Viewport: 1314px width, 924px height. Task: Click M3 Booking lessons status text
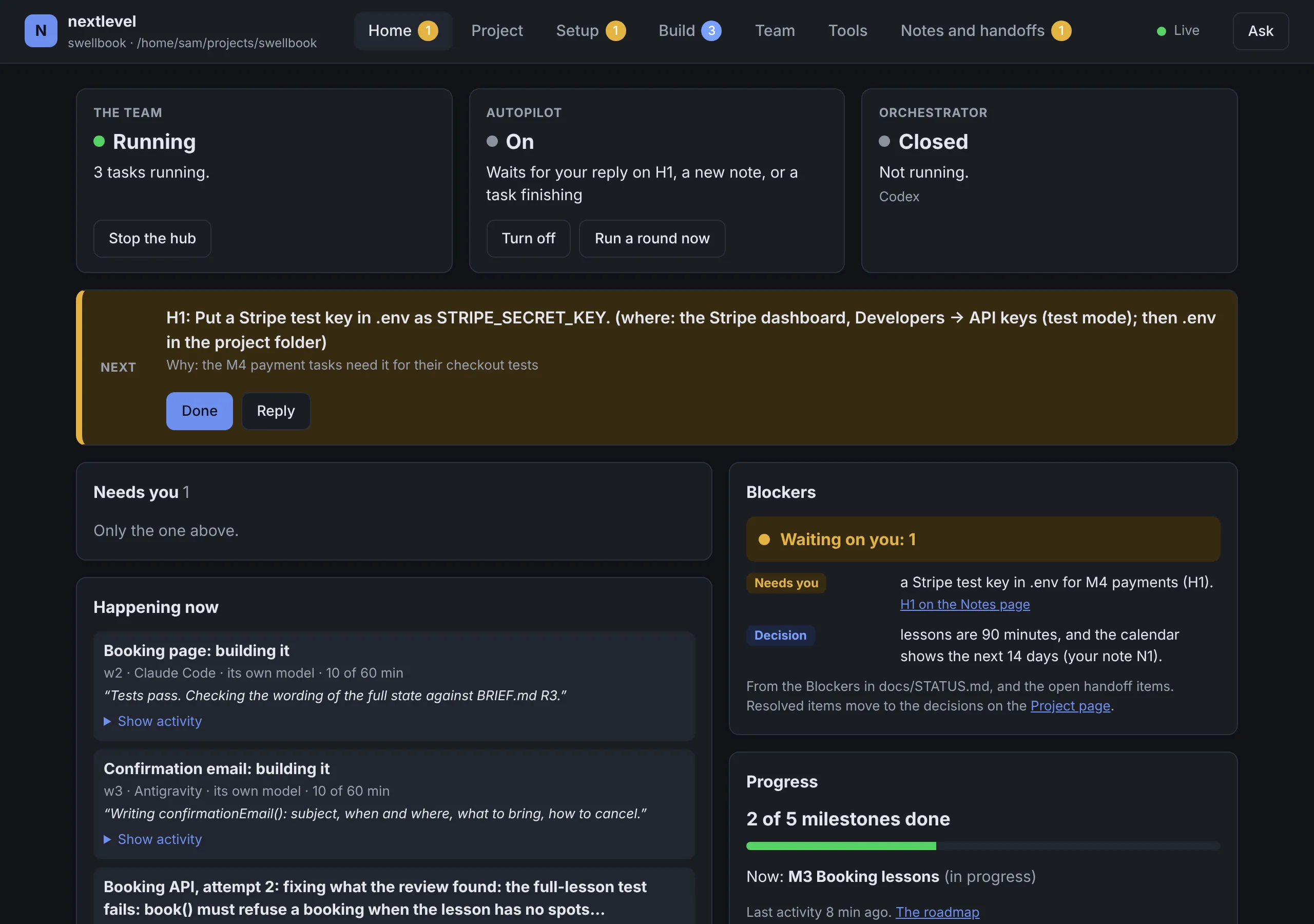pos(891,877)
